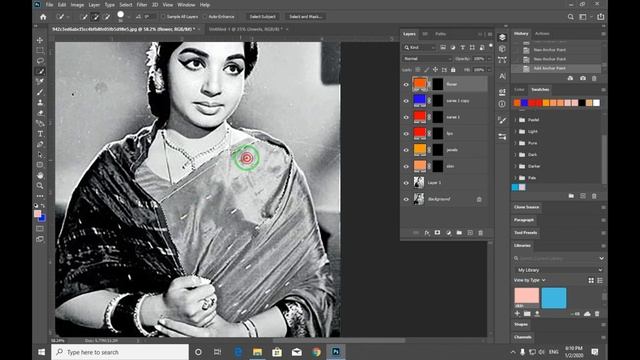Delete swatch trash icon in Swatches panel

pyautogui.click(x=594, y=196)
